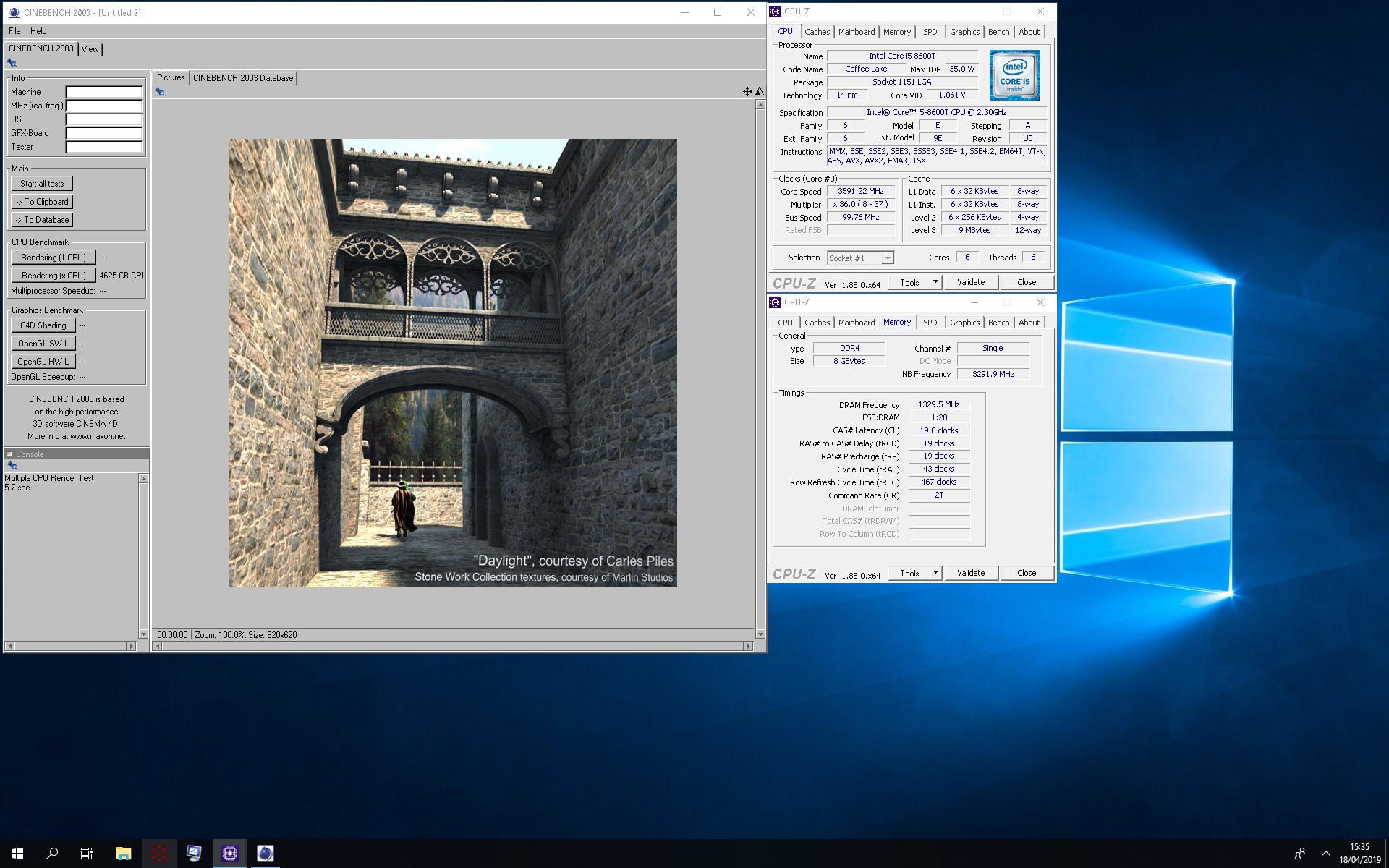Expand Tools dropdown arrow in lower CPU-Z
Viewport: 1389px width, 868px height.
click(935, 573)
